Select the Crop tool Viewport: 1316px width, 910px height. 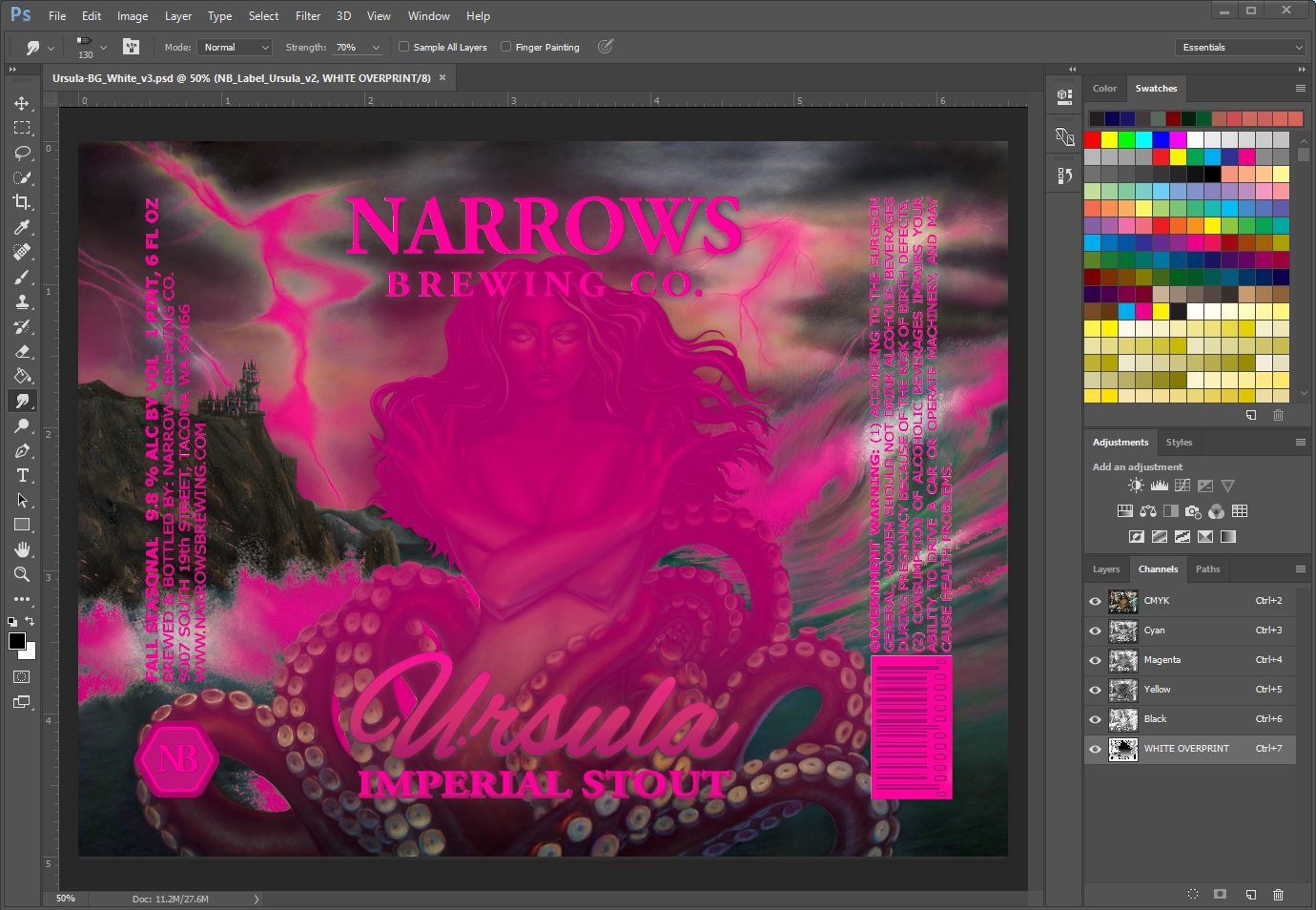coord(22,202)
